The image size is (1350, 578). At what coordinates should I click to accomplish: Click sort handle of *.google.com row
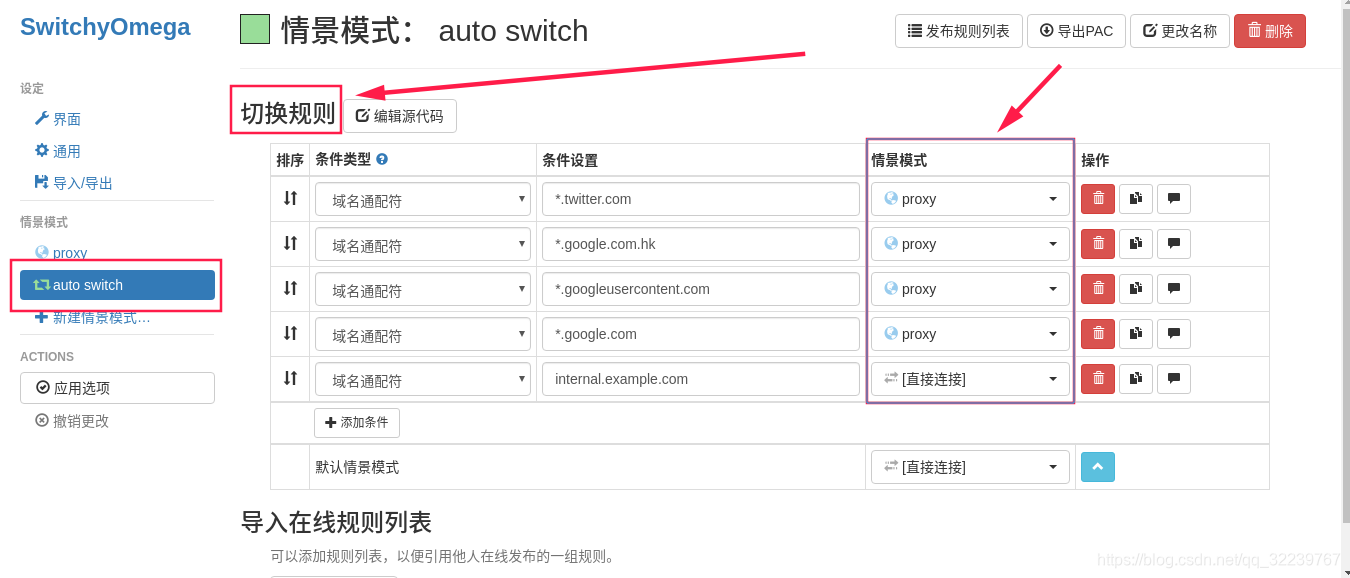[x=290, y=333]
